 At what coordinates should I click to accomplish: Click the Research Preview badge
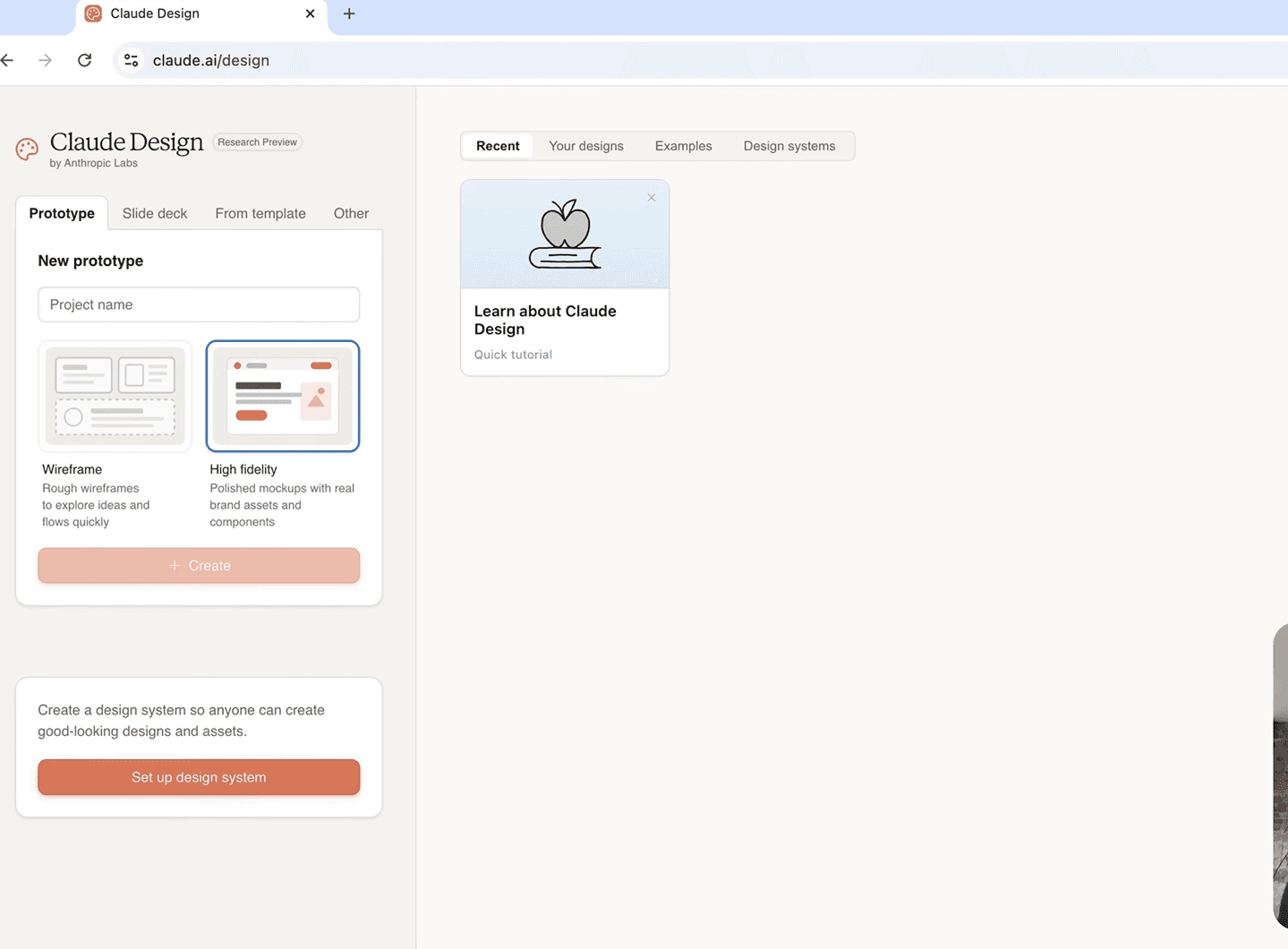[258, 142]
